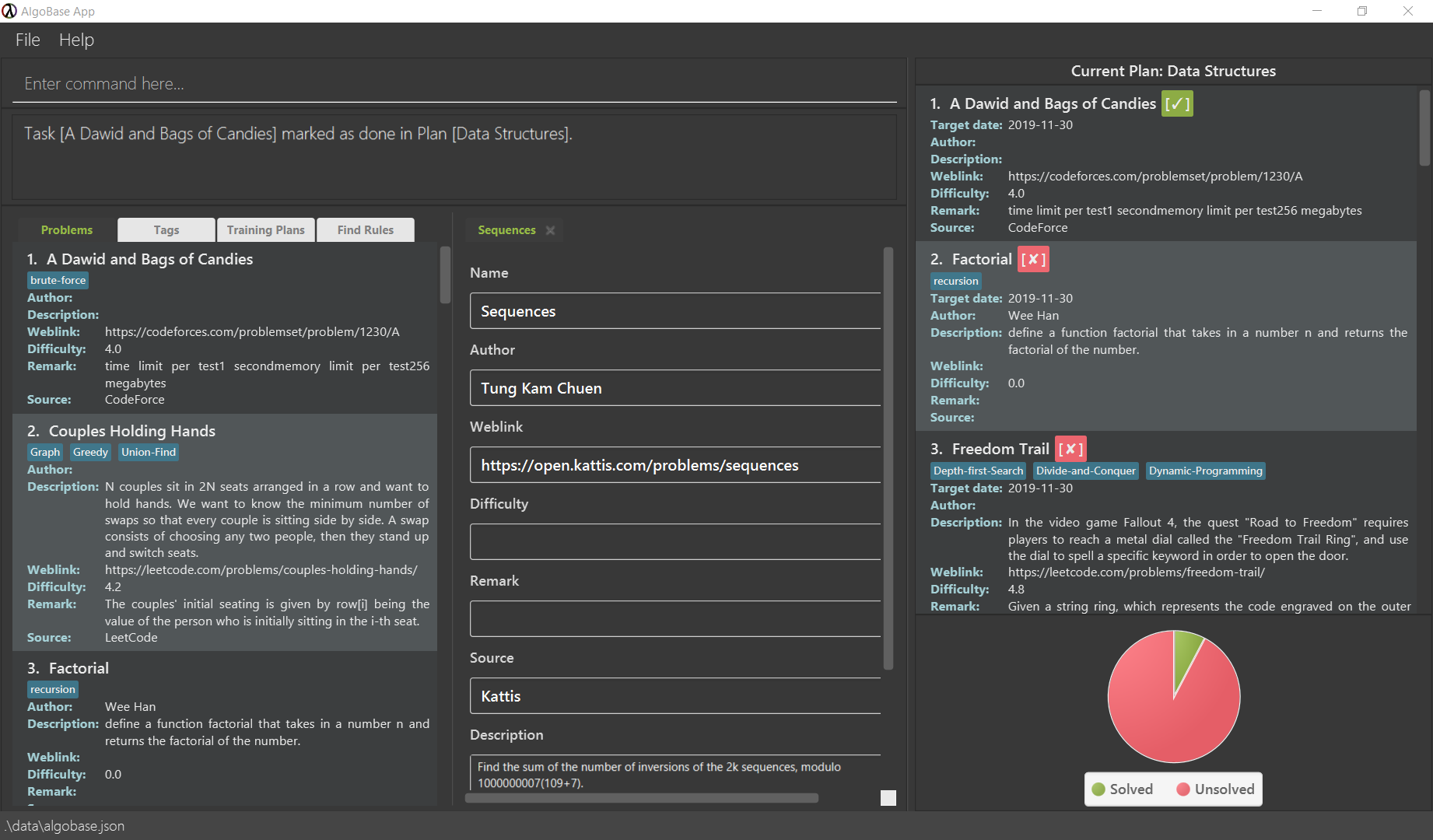
Task: Click Difficulty value 4.2 for Couples Holding Hands
Action: 113,587
